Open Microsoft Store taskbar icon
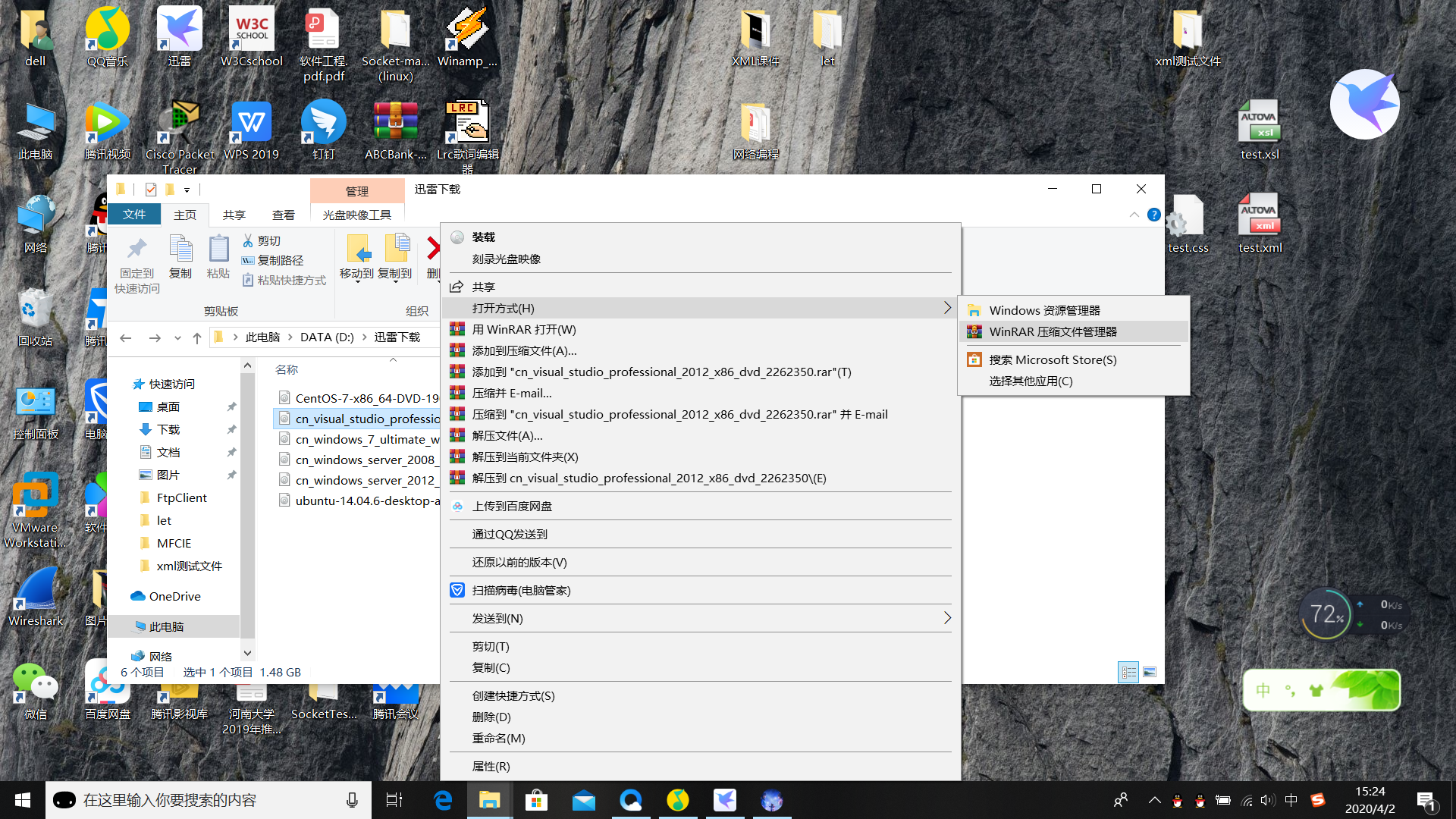1456x819 pixels. (536, 800)
